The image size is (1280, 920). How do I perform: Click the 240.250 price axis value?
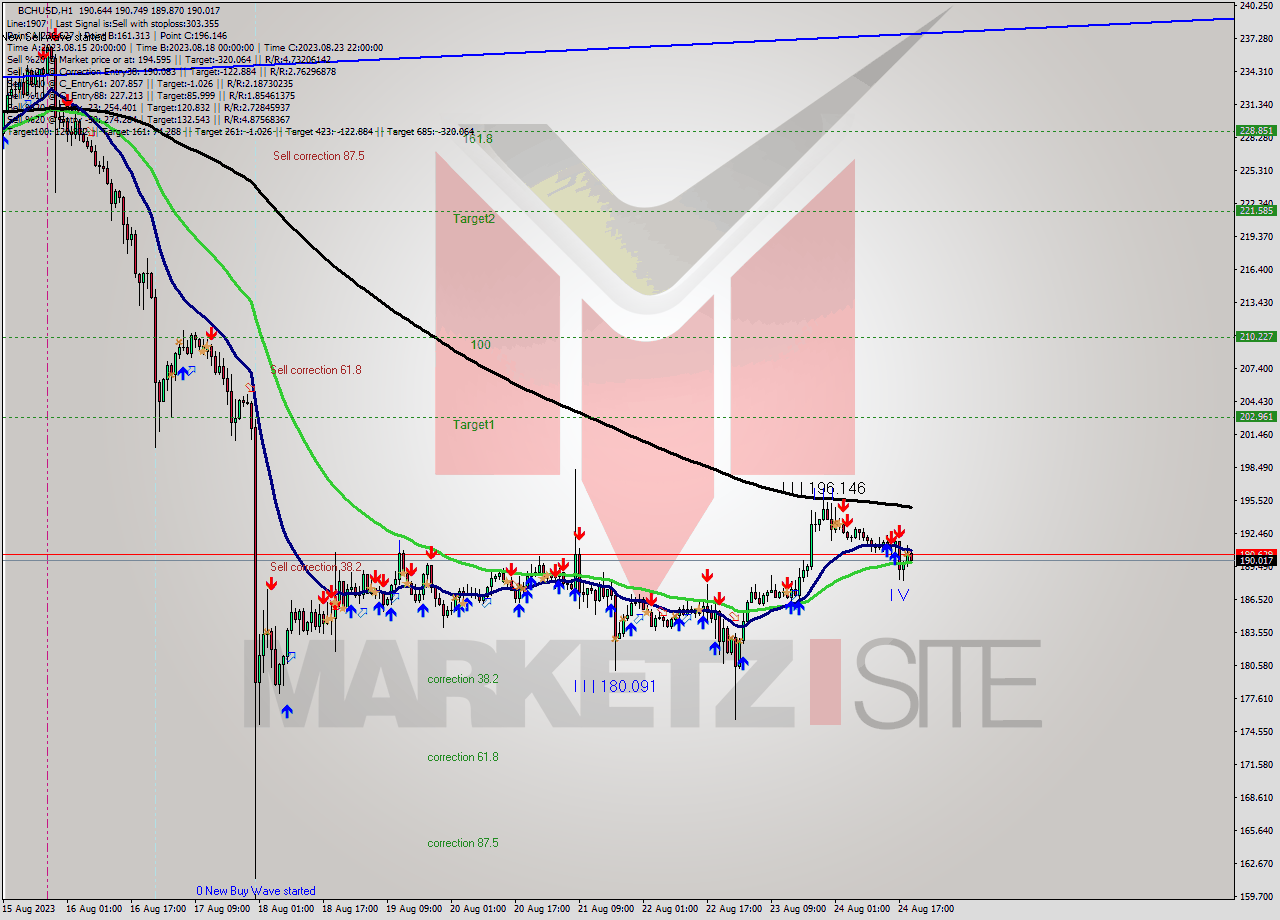[x=1256, y=6]
